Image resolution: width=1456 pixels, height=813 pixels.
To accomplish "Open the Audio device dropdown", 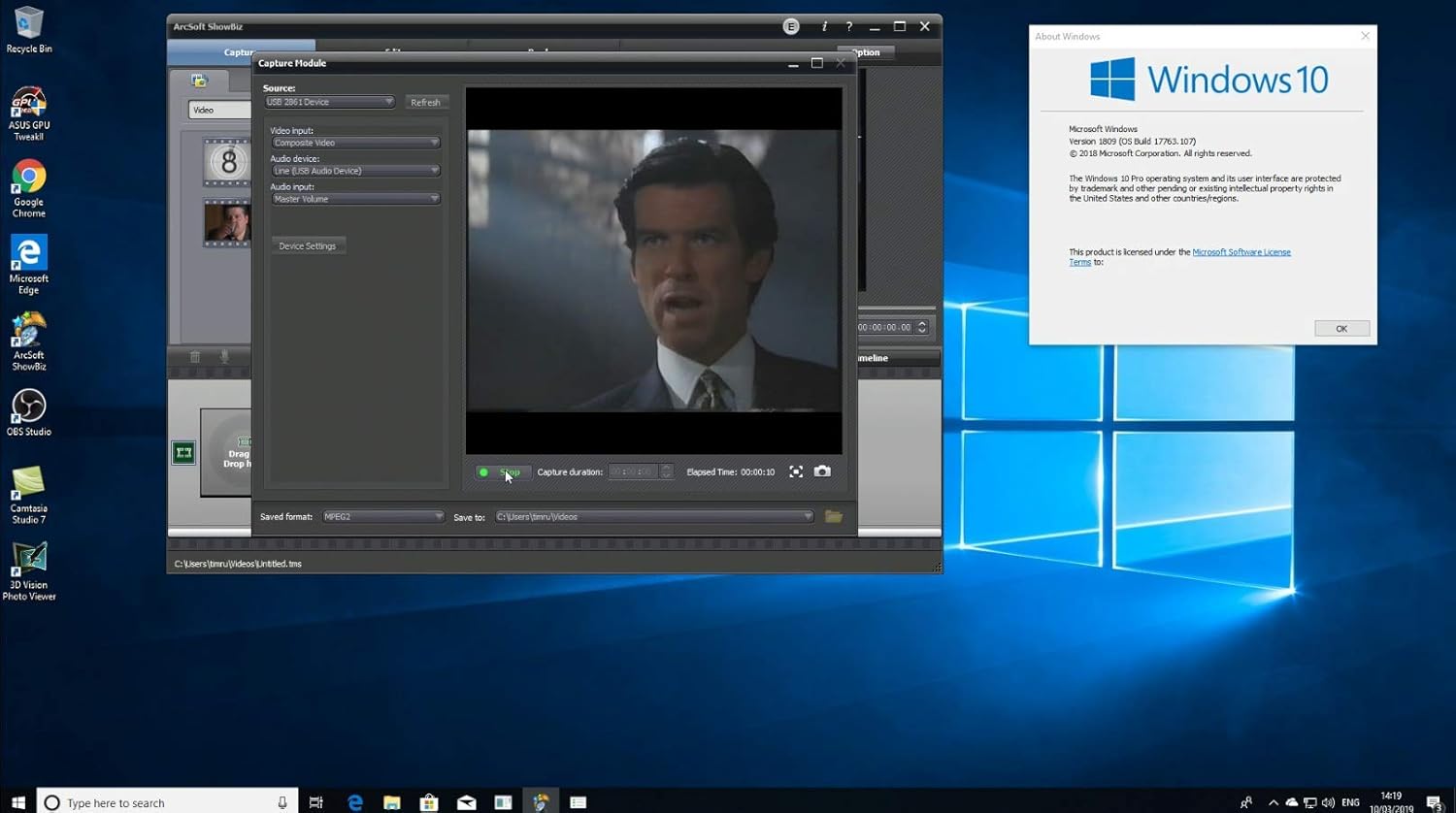I will pos(355,171).
